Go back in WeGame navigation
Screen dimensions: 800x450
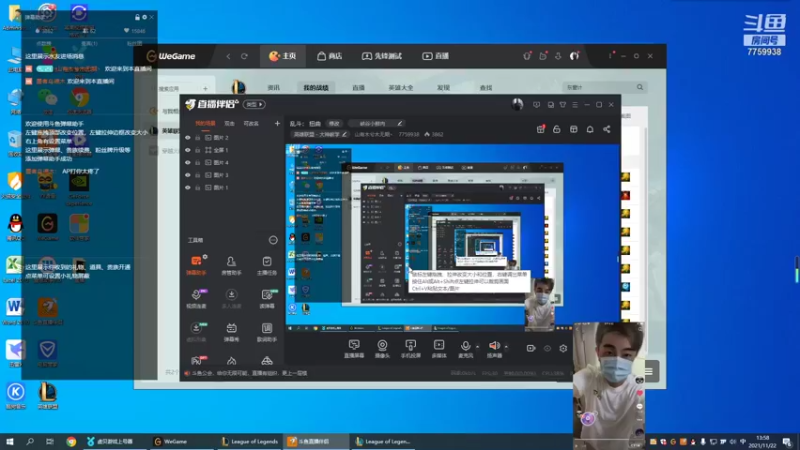pos(229,56)
